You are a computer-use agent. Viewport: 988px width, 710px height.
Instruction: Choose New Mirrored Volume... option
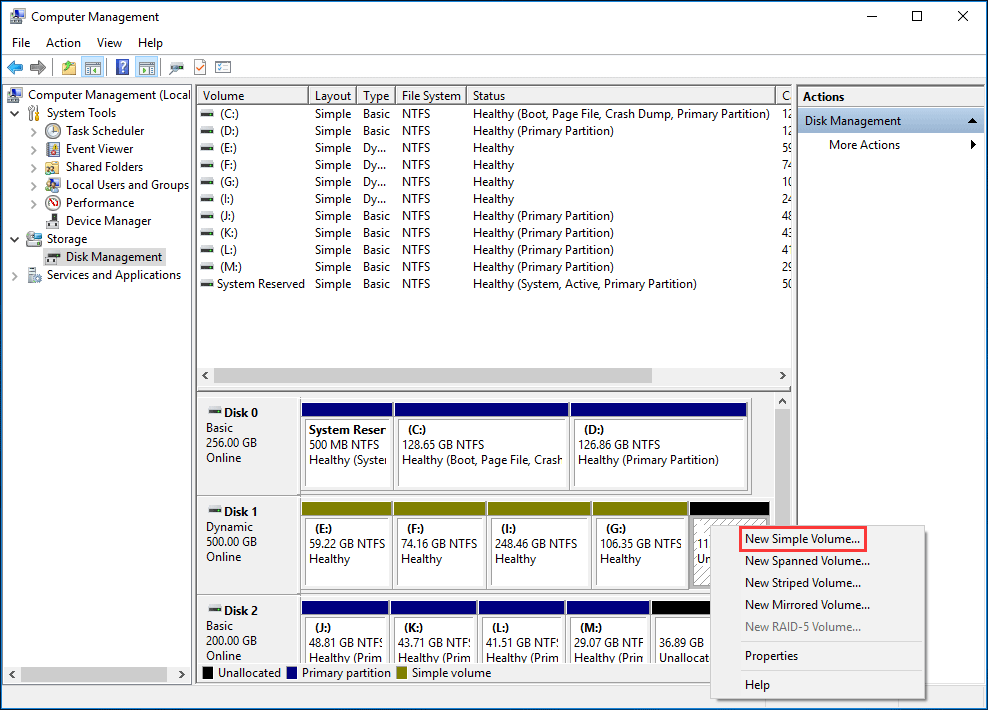pyautogui.click(x=807, y=605)
